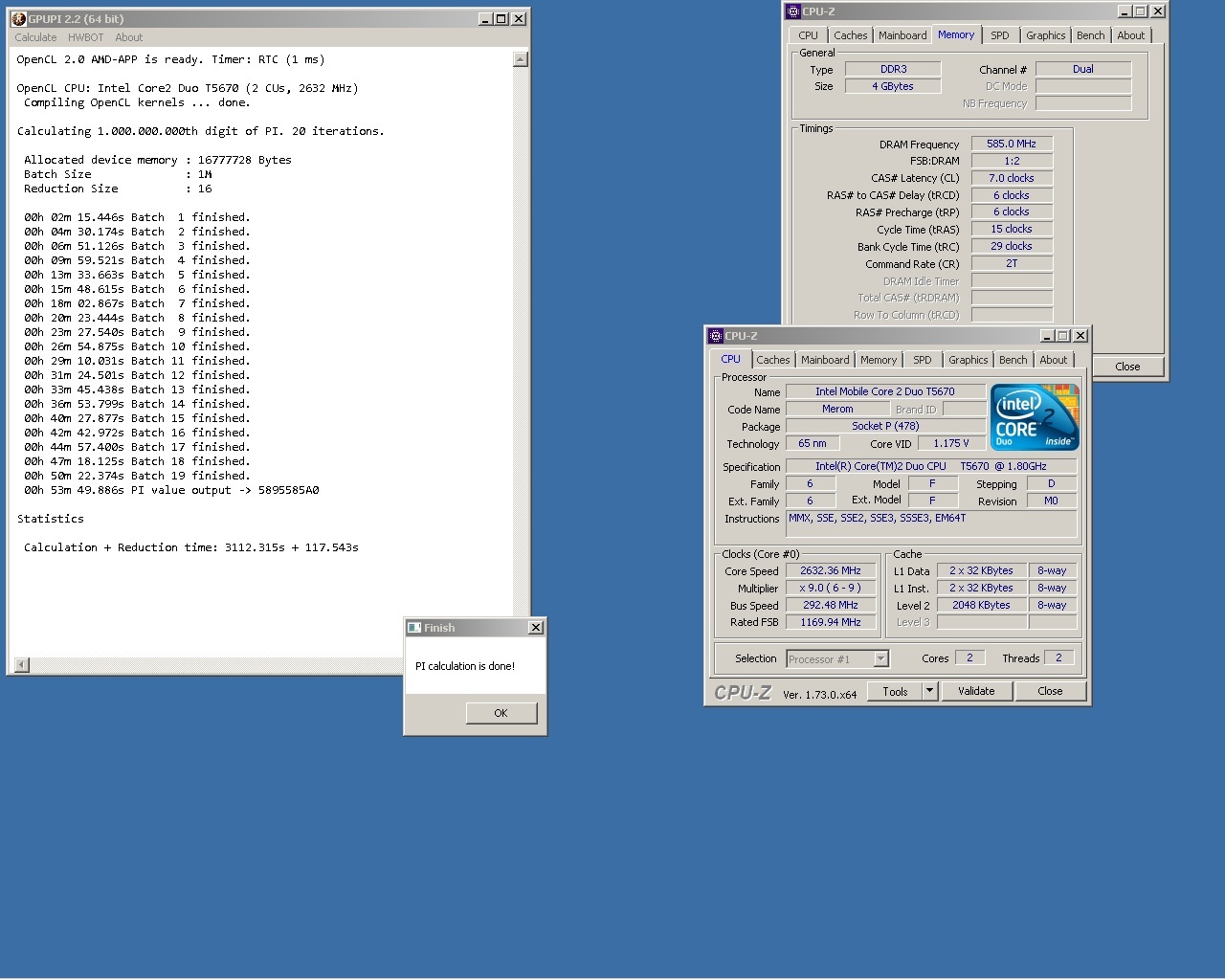This screenshot has height=980, width=1225.
Task: Click the Code Name Merom field
Action: point(837,409)
